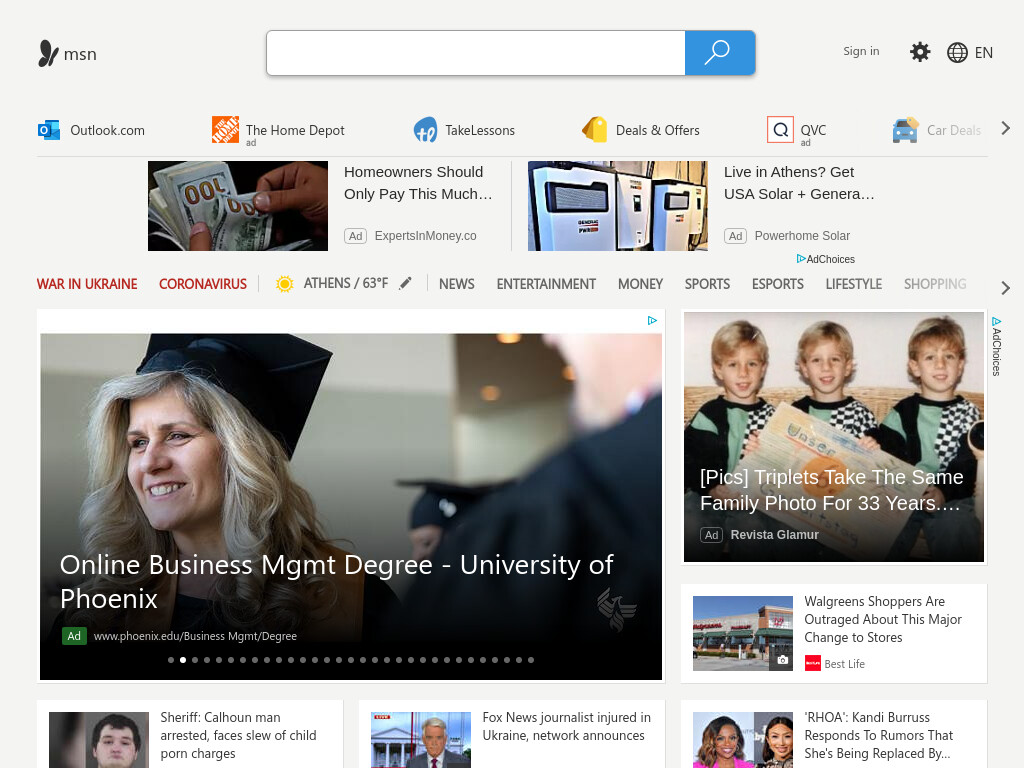The width and height of the screenshot is (1024, 768).
Task: Click the Best Life source logo
Action: pyautogui.click(x=812, y=664)
